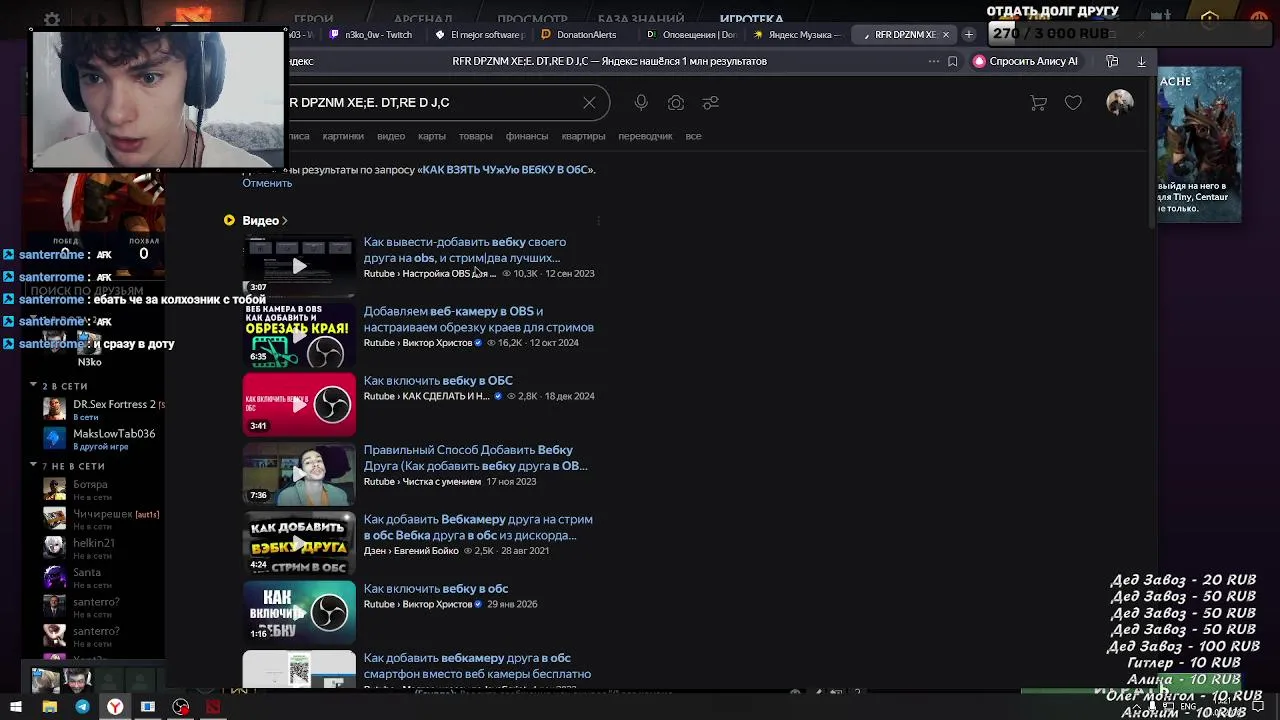Open the three-dots page menu in address bar
The width and height of the screenshot is (1280, 720).
pos(933,61)
